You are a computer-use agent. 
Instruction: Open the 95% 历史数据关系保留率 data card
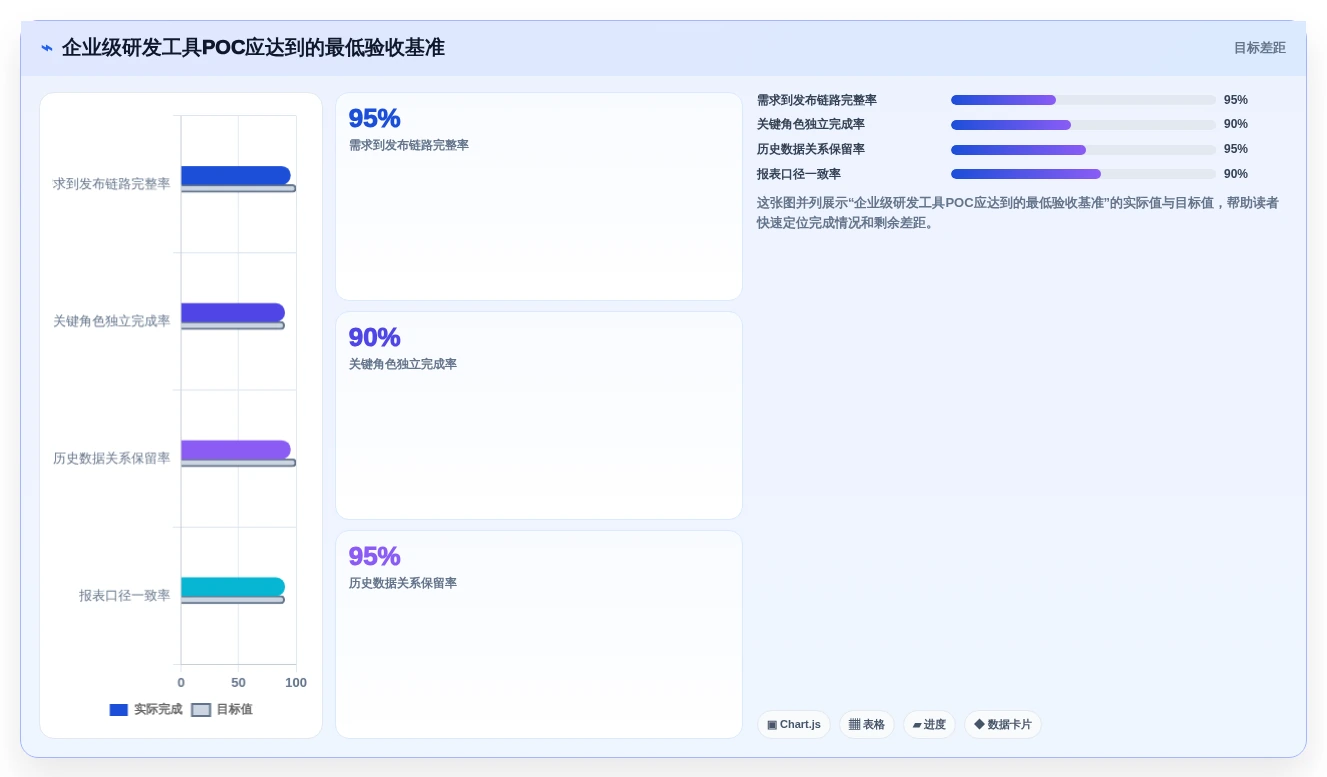pos(539,634)
